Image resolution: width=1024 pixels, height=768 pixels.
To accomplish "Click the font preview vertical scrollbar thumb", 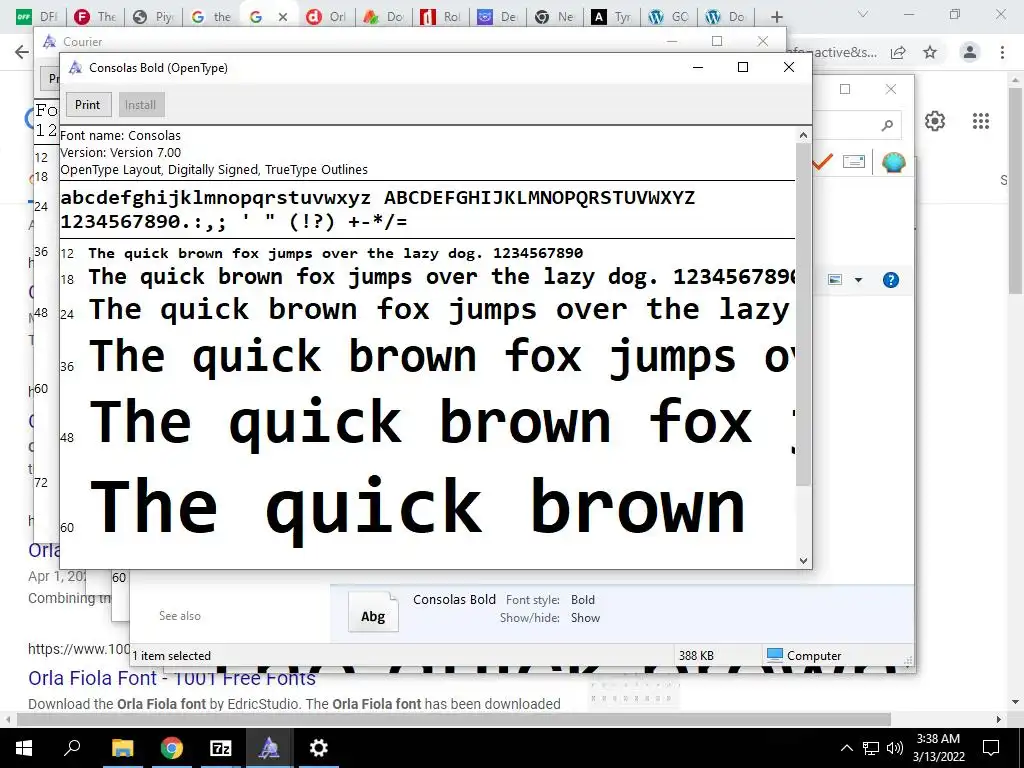I will 803,313.
